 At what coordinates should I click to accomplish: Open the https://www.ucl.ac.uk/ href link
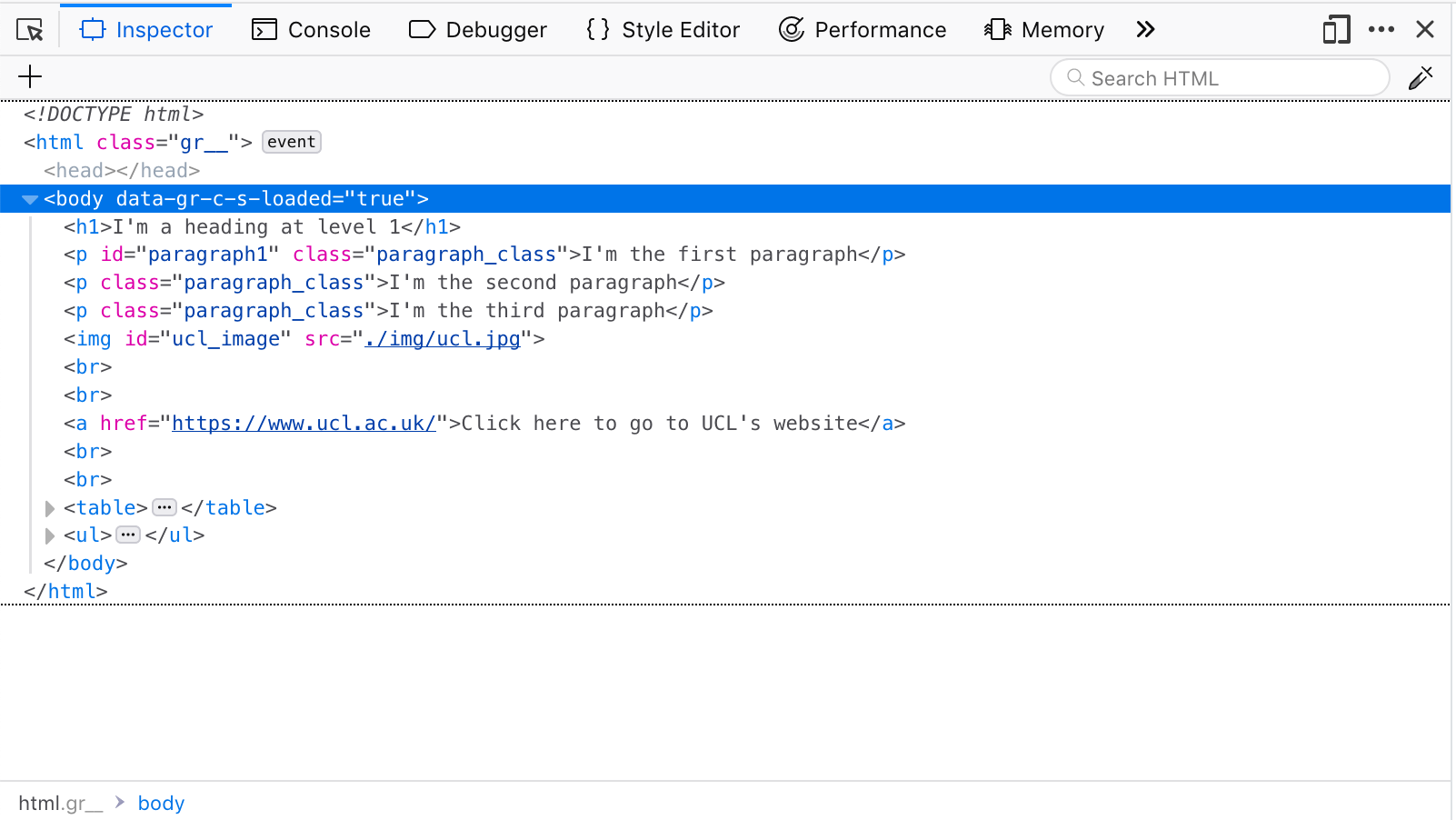coord(304,424)
